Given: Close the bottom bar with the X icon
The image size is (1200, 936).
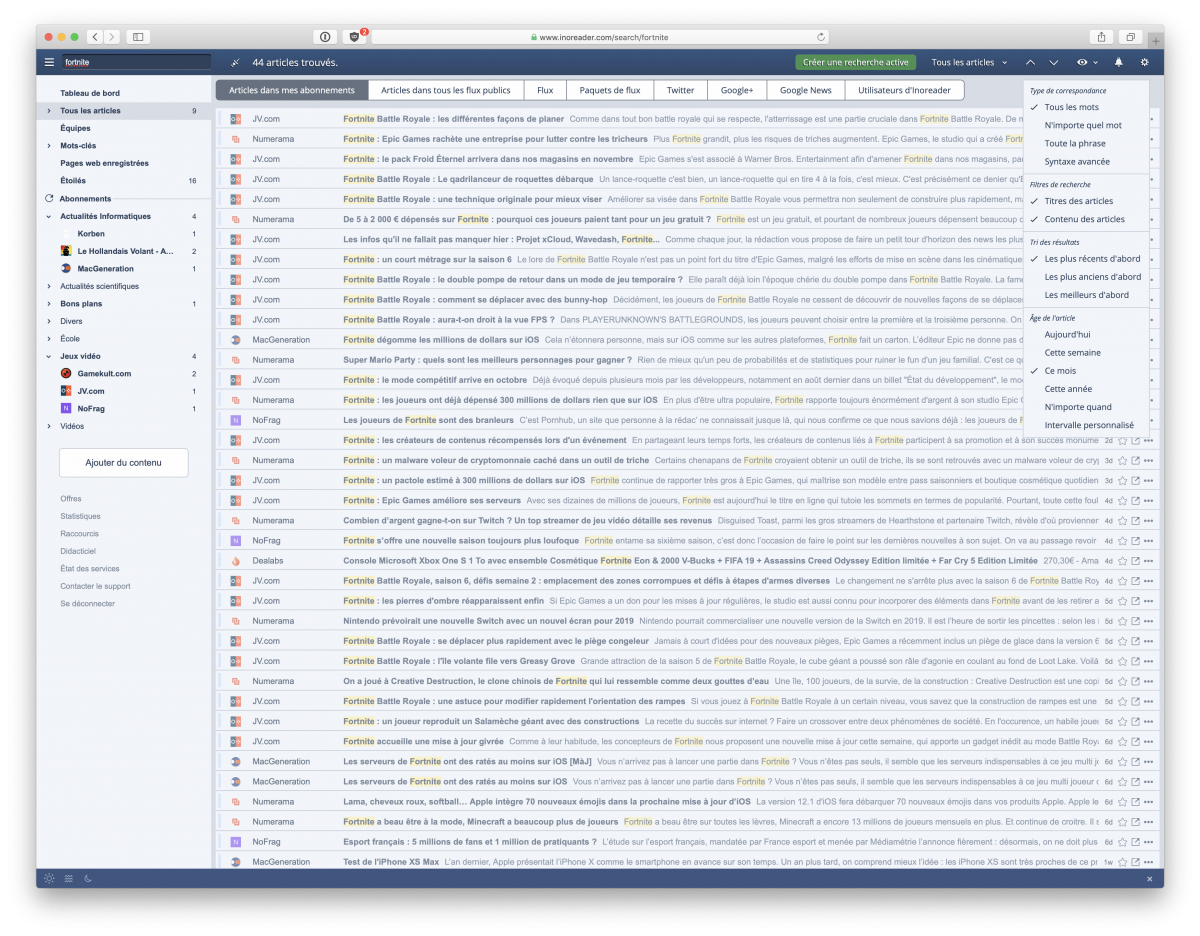Looking at the screenshot, I should 1149,879.
